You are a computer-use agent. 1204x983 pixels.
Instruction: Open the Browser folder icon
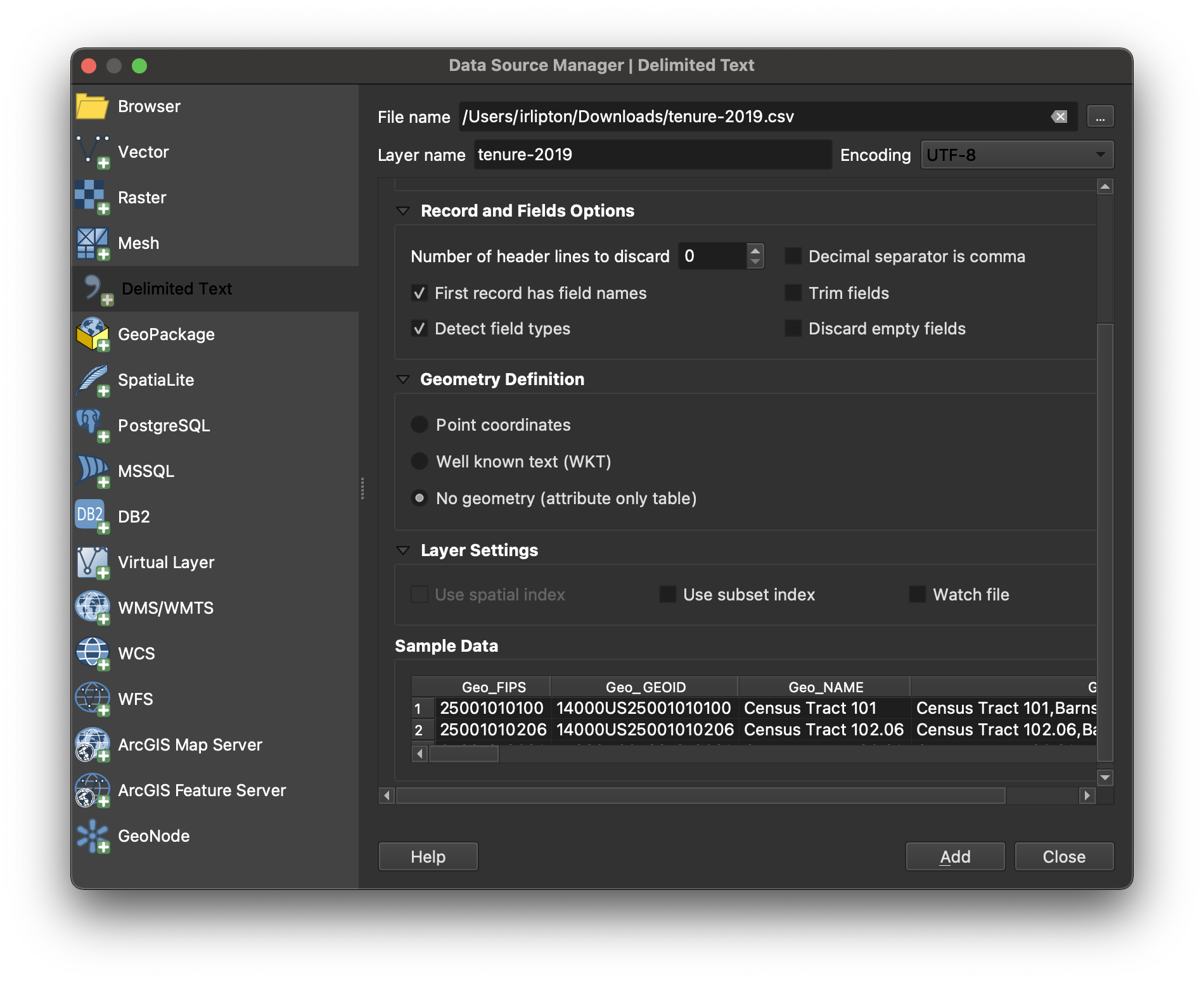(92, 106)
